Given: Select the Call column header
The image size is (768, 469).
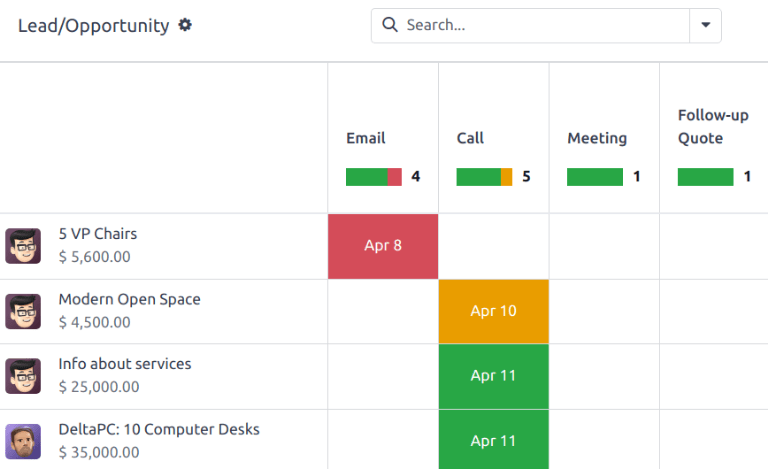Looking at the screenshot, I should [x=470, y=138].
